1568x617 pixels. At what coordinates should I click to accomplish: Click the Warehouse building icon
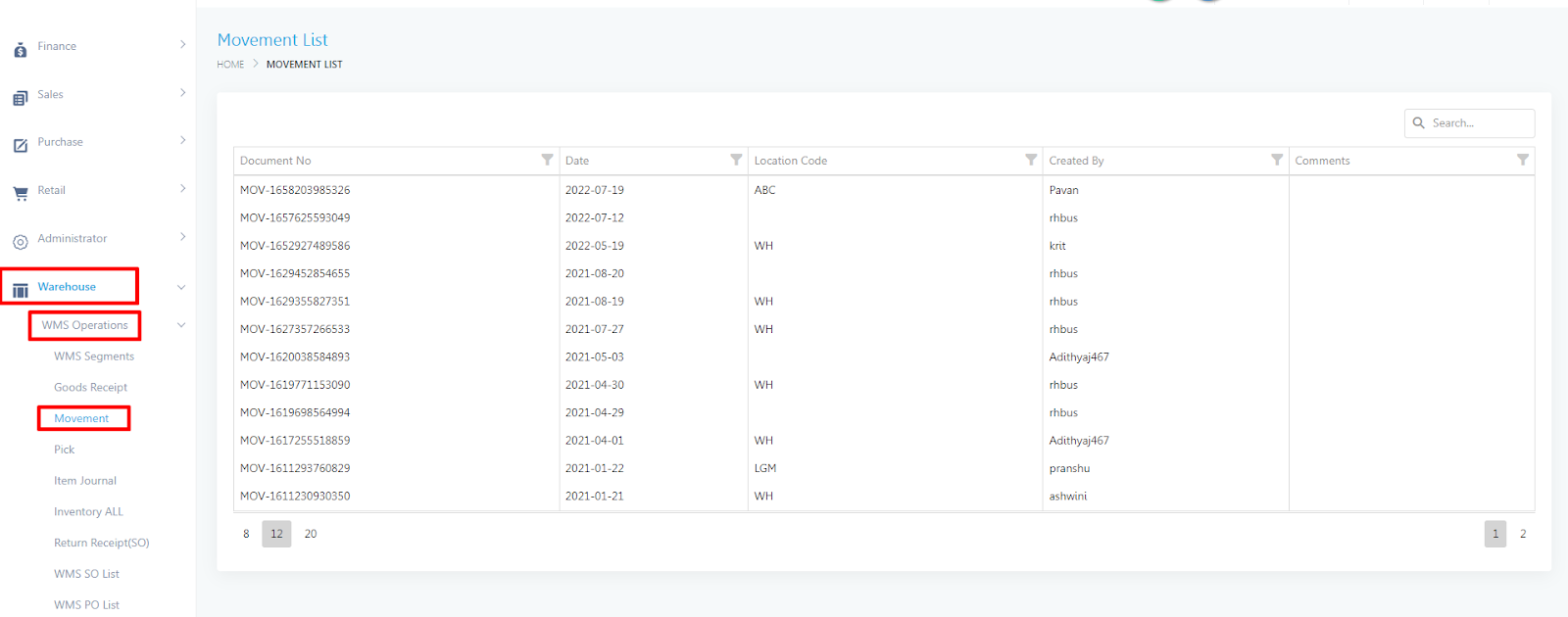click(21, 290)
